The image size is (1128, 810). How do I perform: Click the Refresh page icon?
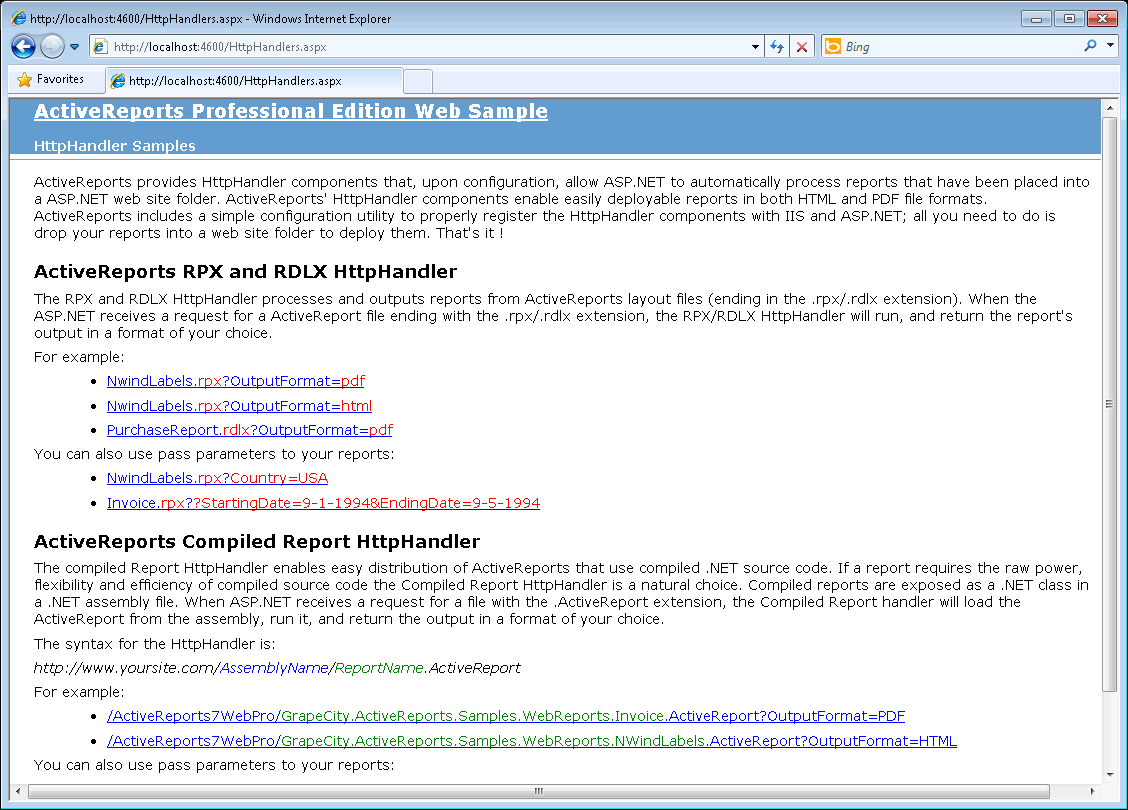click(x=777, y=47)
